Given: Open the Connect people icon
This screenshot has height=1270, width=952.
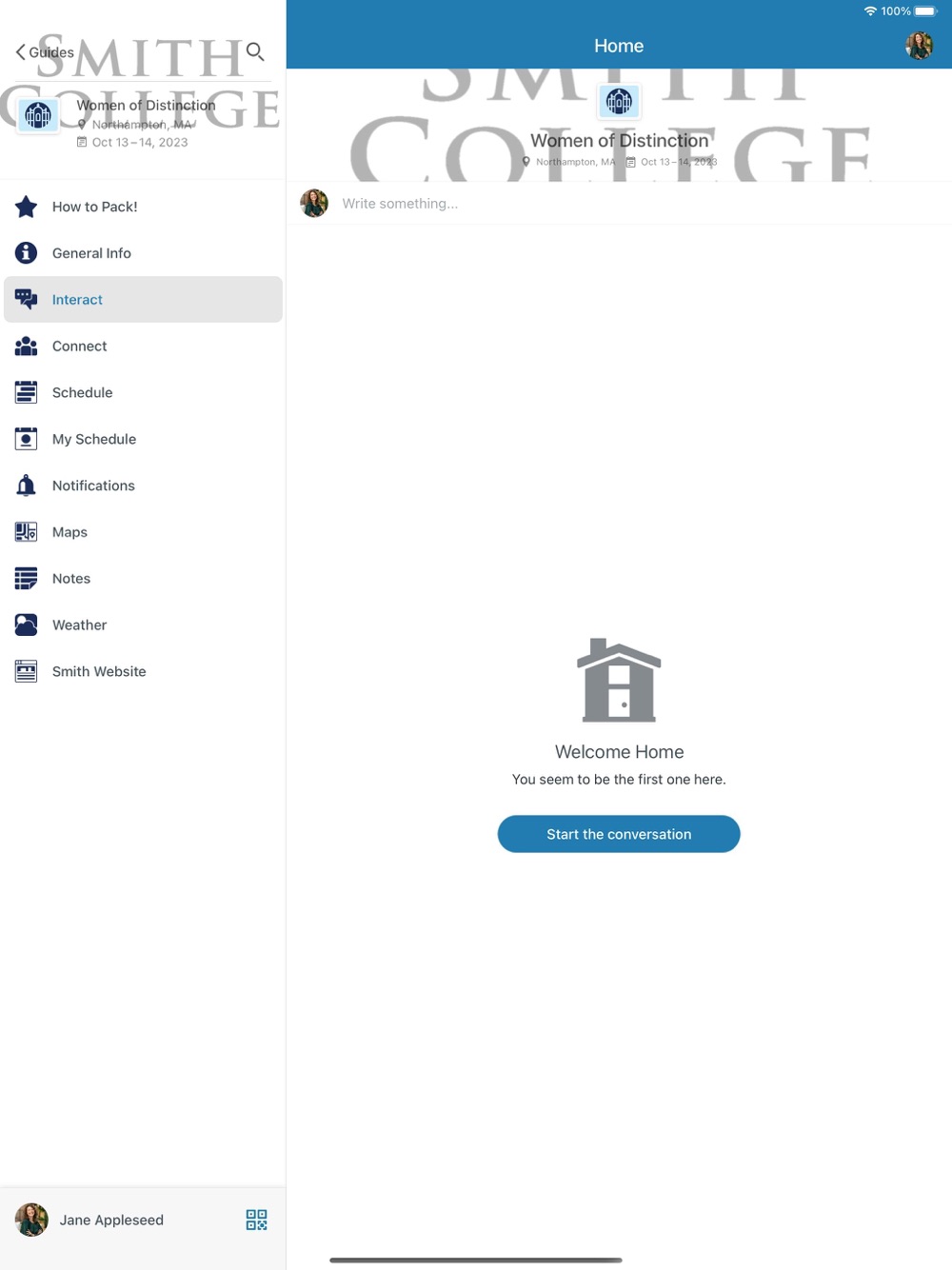Looking at the screenshot, I should (26, 347).
